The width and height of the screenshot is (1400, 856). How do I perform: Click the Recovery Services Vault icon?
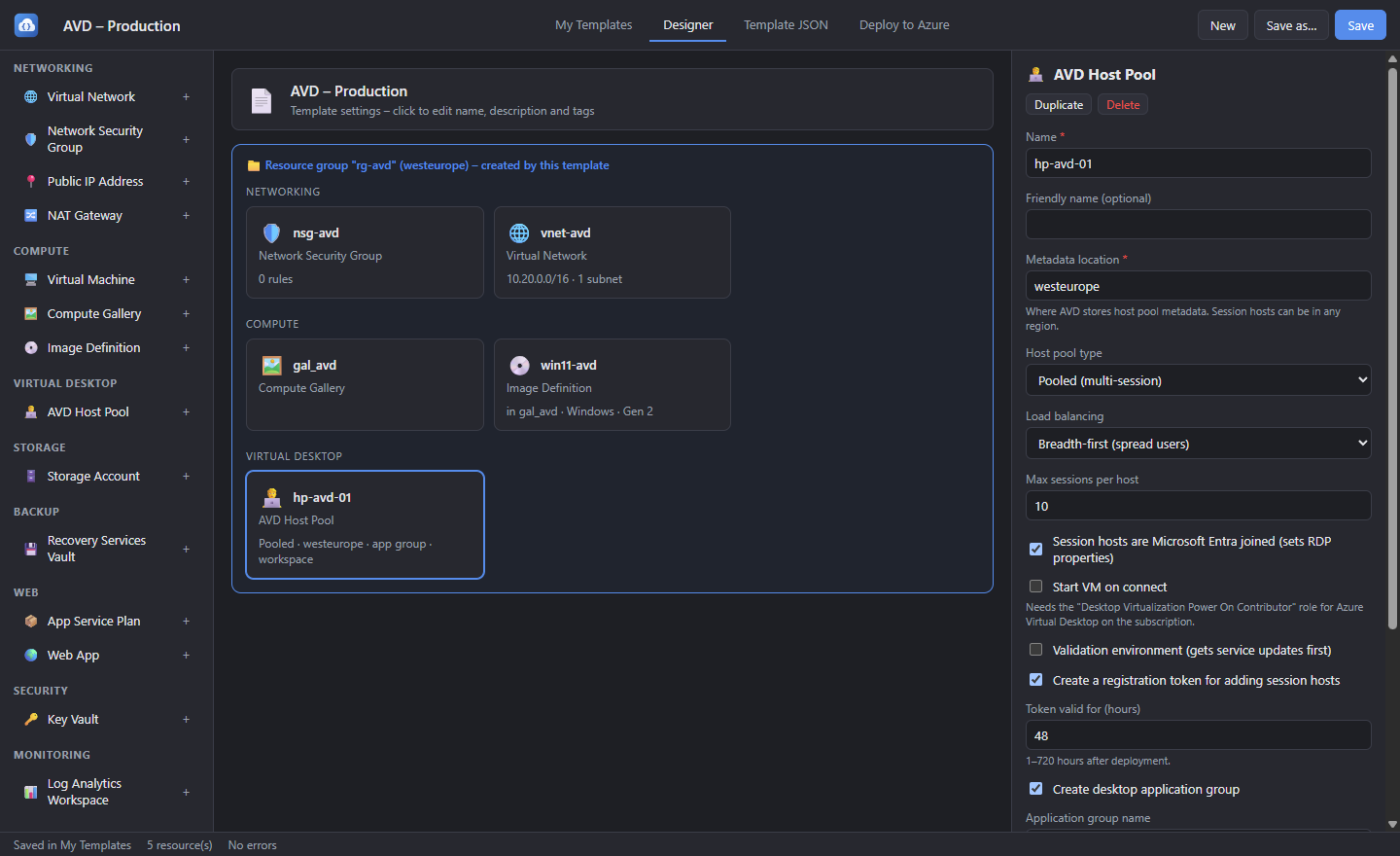(31, 549)
